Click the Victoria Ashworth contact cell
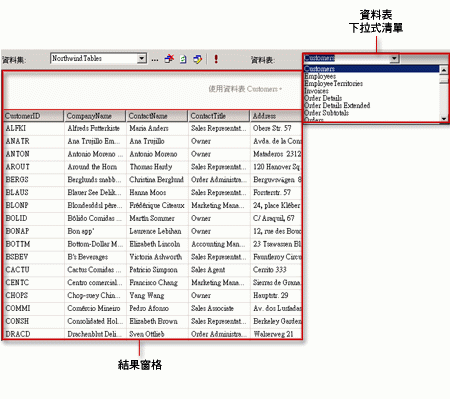 pyautogui.click(x=157, y=257)
